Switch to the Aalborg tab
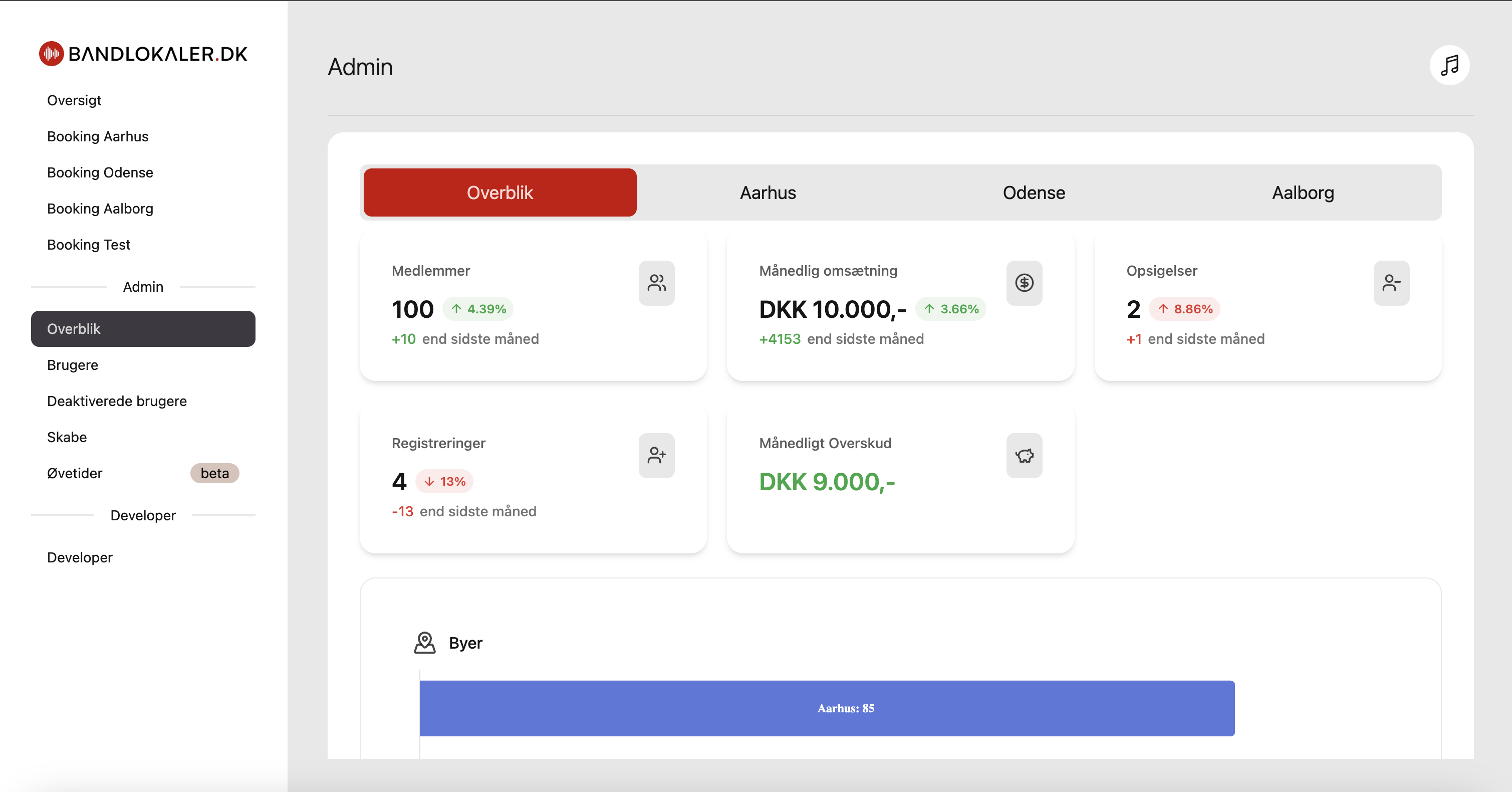 [x=1303, y=192]
